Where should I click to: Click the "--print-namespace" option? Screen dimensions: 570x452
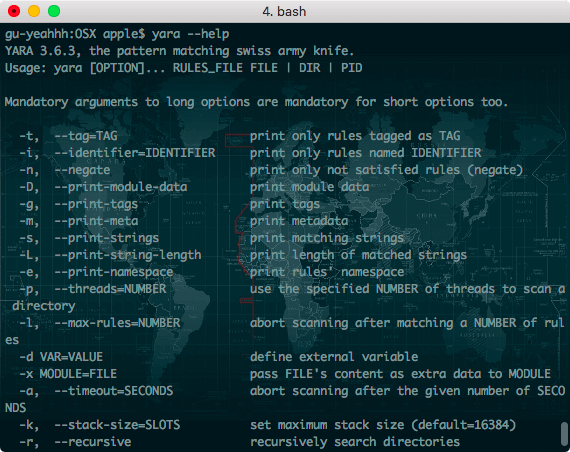click(114, 272)
